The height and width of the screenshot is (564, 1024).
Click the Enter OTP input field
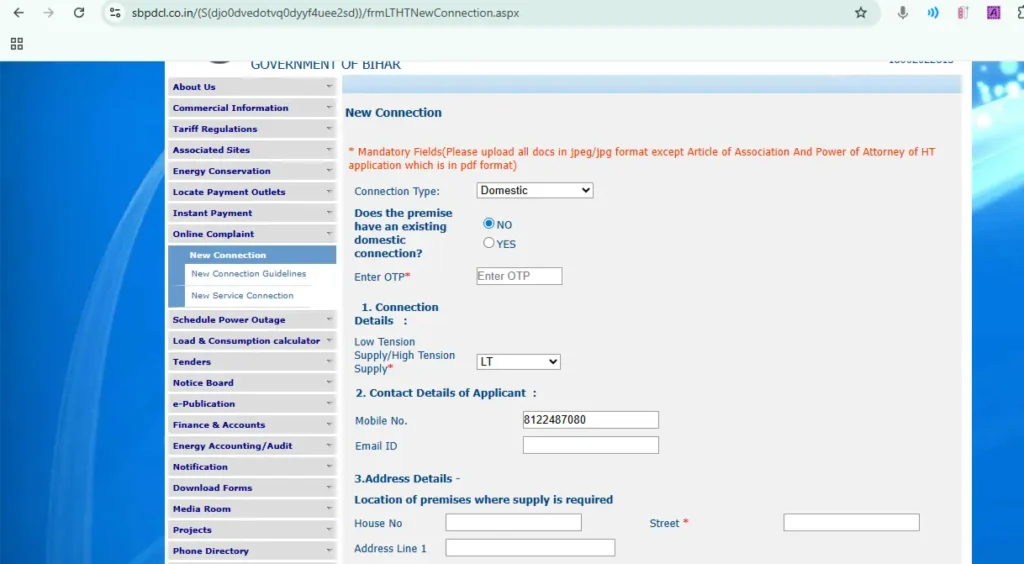pyautogui.click(x=519, y=276)
